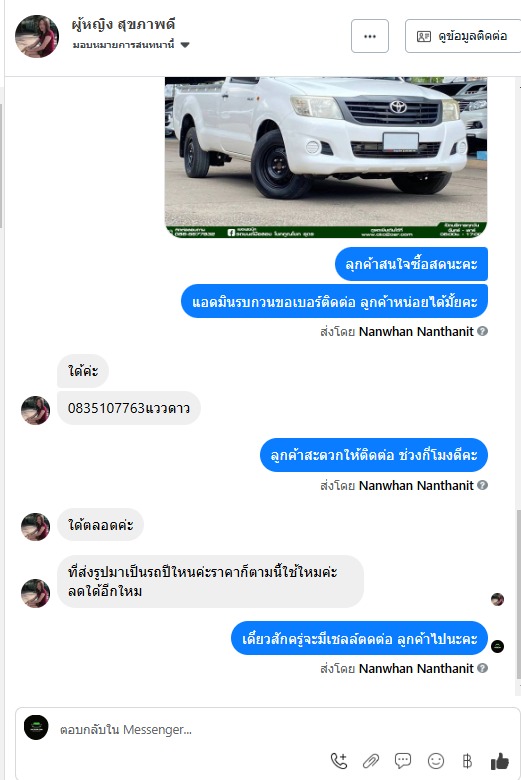Click the customer's seen avatar indicator

(498, 599)
